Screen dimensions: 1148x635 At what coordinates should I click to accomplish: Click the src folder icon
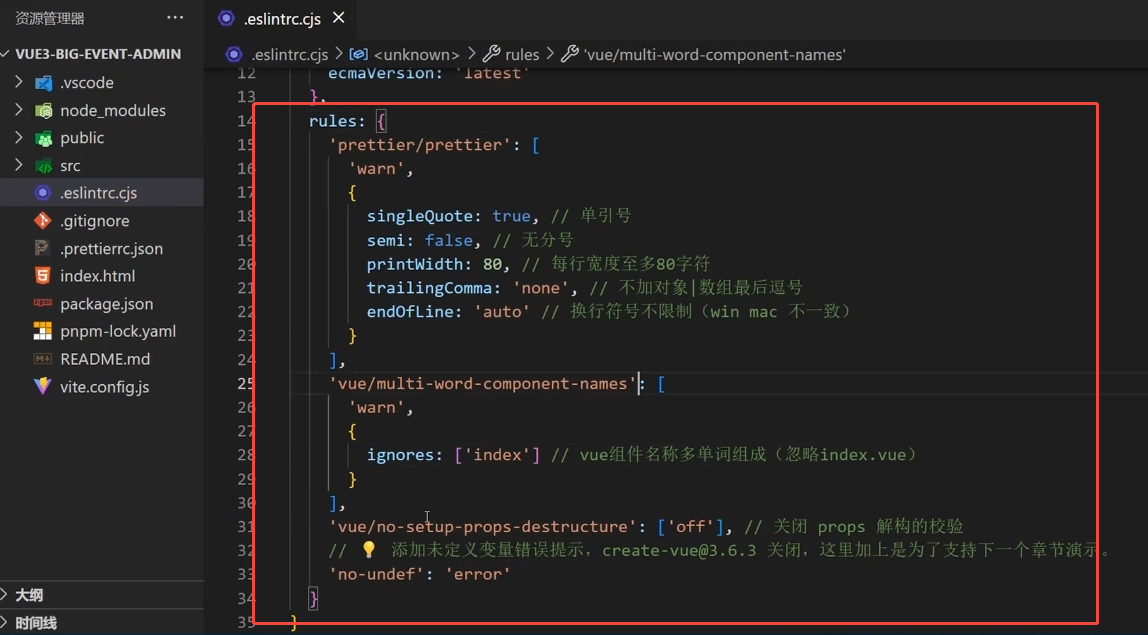coord(43,166)
